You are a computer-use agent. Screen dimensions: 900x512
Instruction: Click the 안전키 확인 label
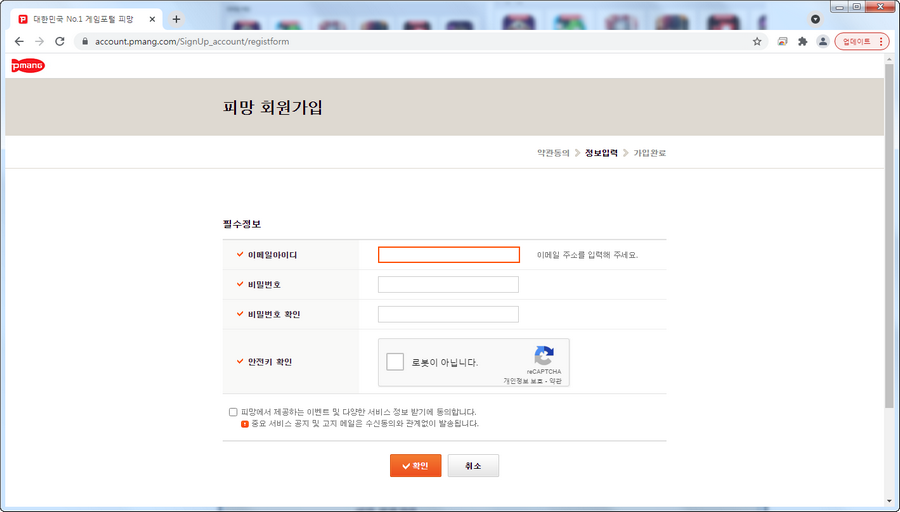tap(270, 362)
